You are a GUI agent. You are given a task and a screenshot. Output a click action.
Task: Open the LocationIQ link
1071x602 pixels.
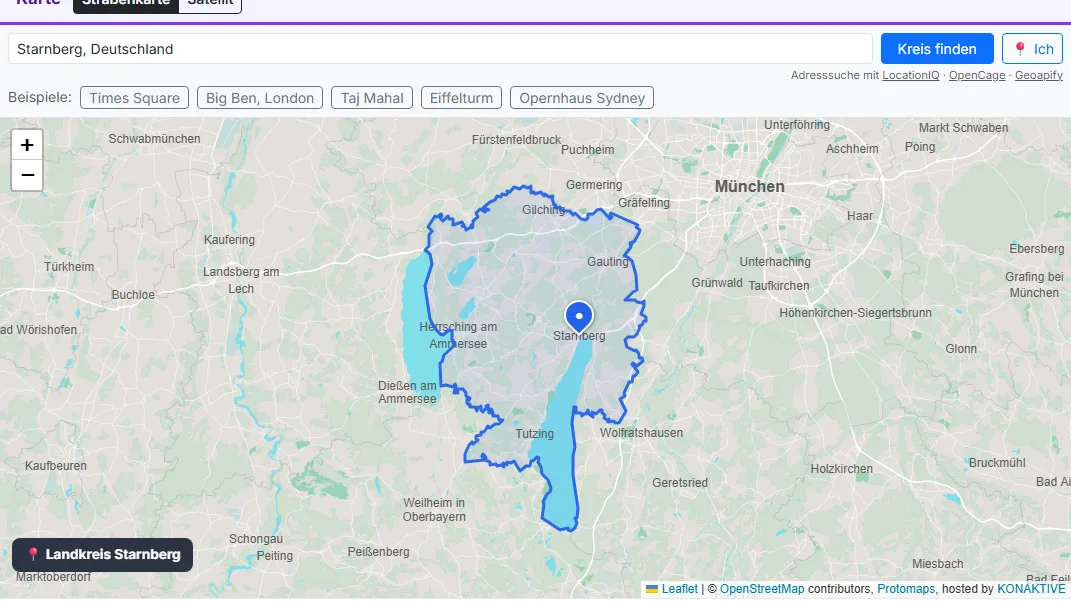[x=910, y=75]
